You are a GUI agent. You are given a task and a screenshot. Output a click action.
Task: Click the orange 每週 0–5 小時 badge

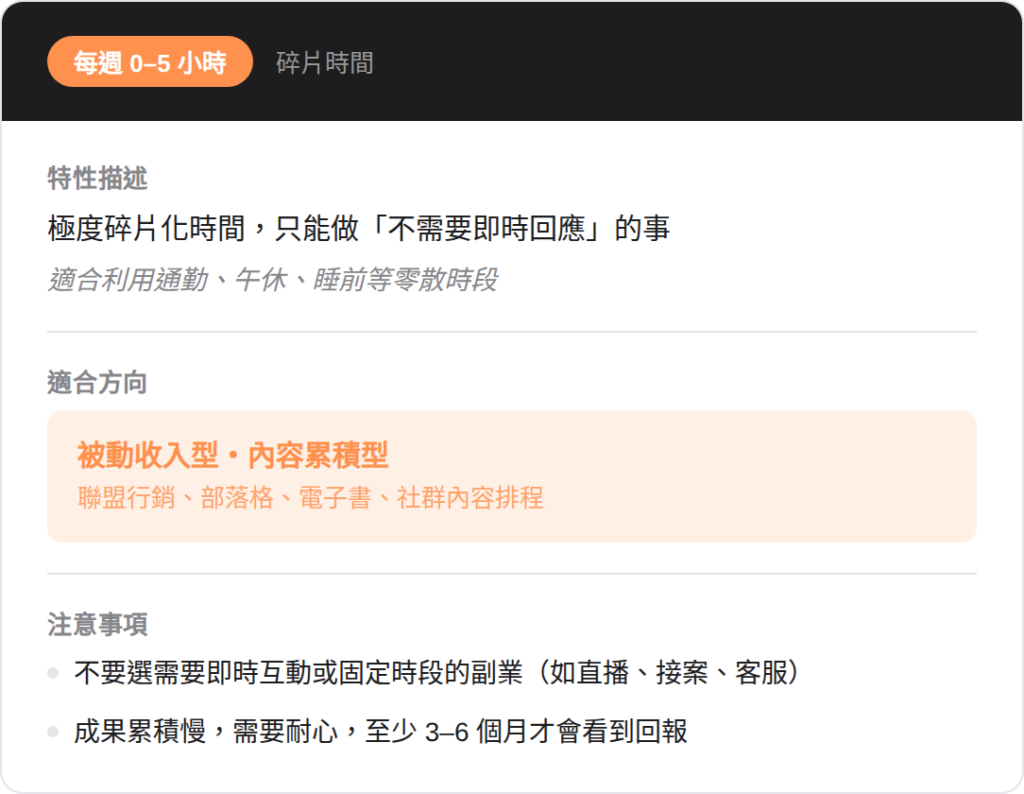pos(149,63)
